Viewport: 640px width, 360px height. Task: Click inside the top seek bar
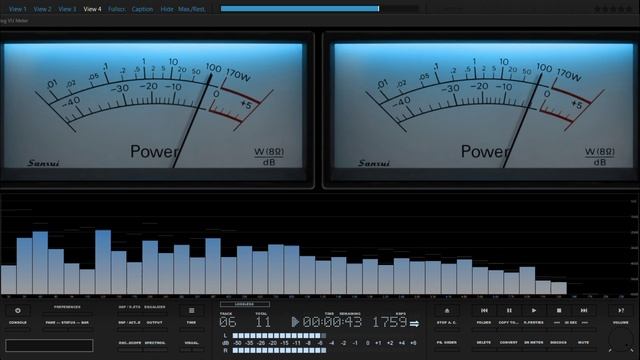click(320, 9)
